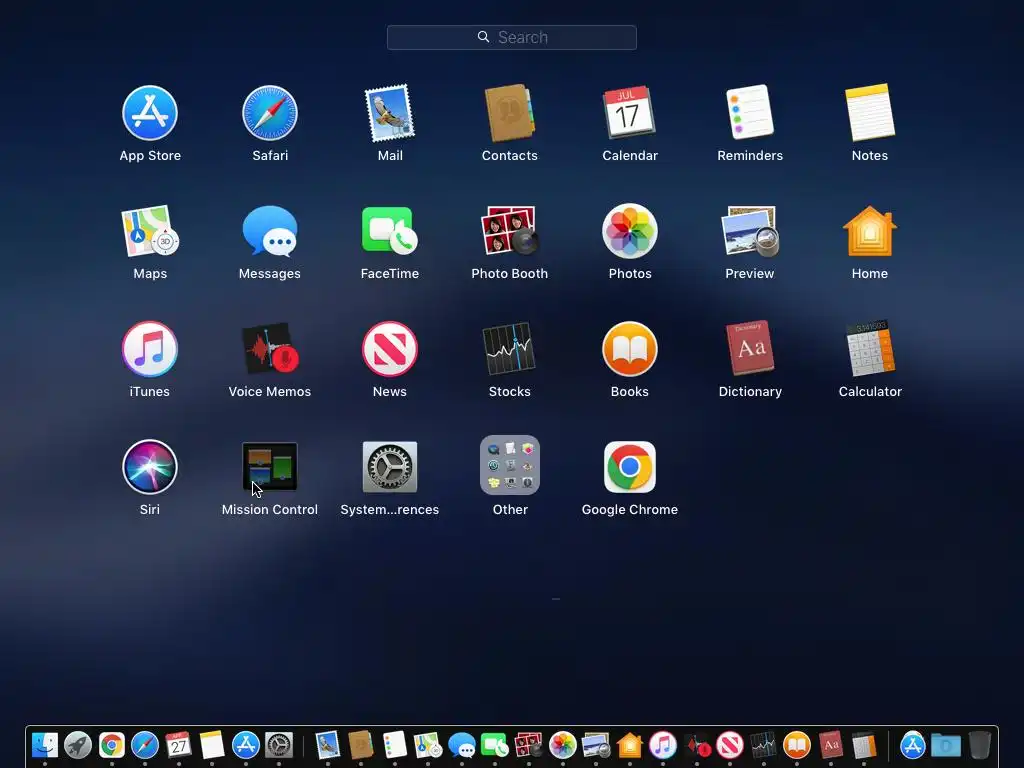Image resolution: width=1024 pixels, height=768 pixels.
Task: Open Dictionary from Launchpad grid
Action: pyautogui.click(x=750, y=348)
